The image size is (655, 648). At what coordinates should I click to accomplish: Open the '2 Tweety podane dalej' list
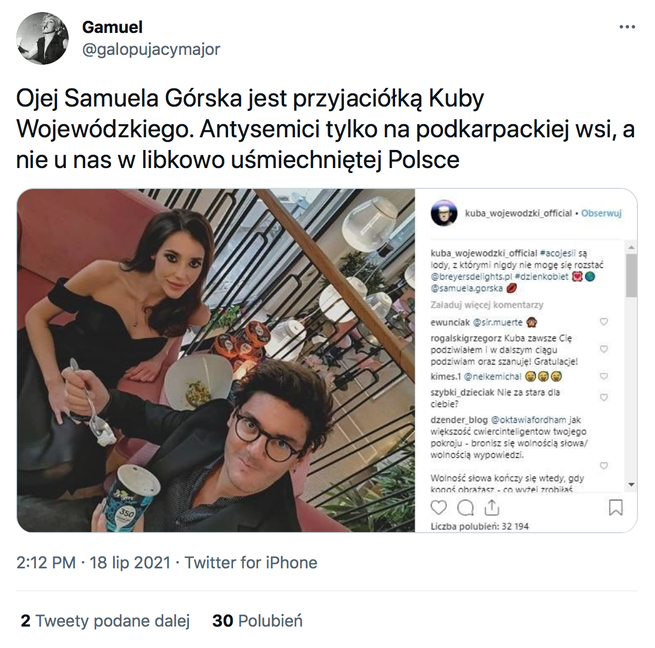(x=105, y=621)
